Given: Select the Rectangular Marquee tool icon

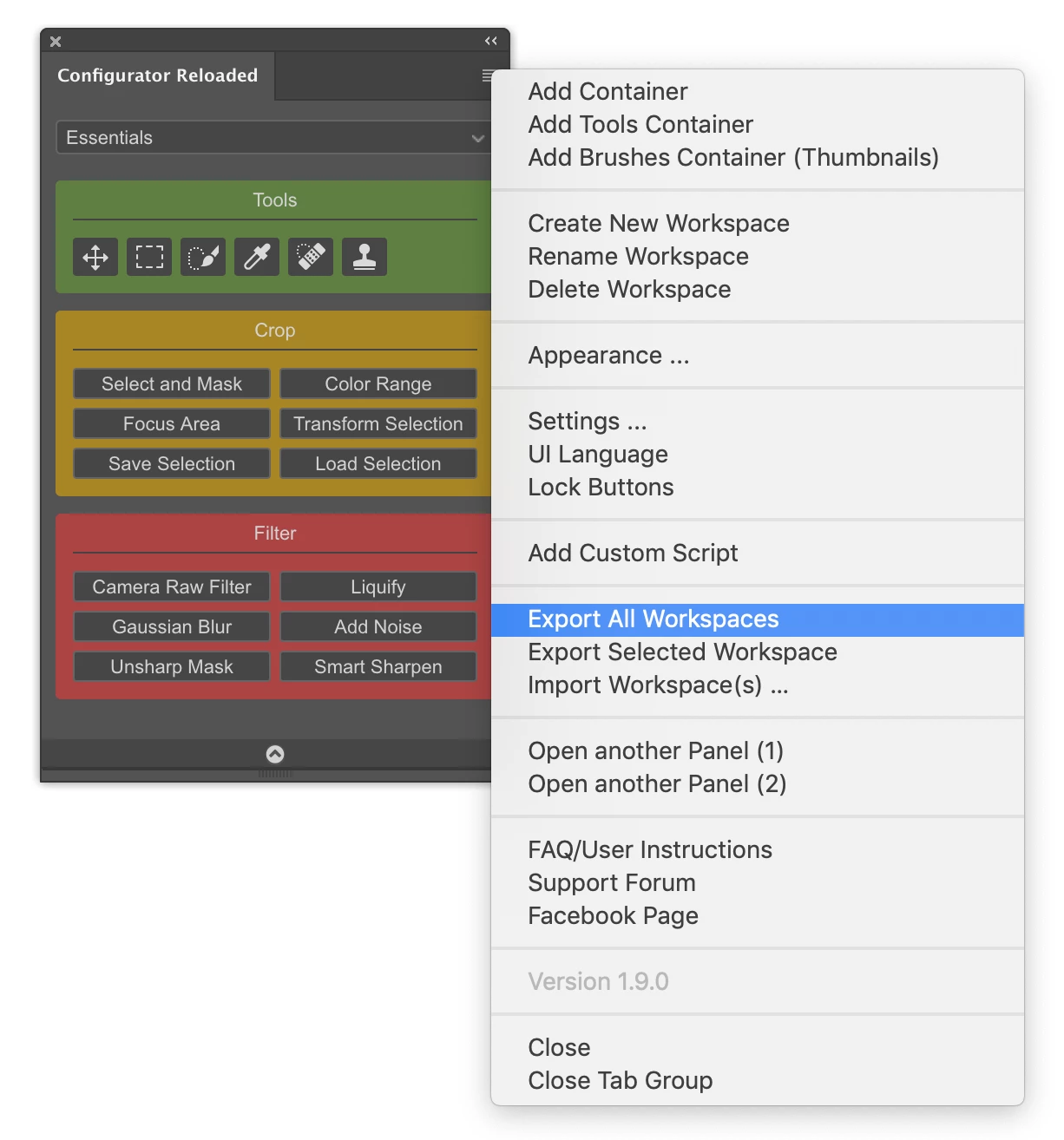Looking at the screenshot, I should coord(149,257).
